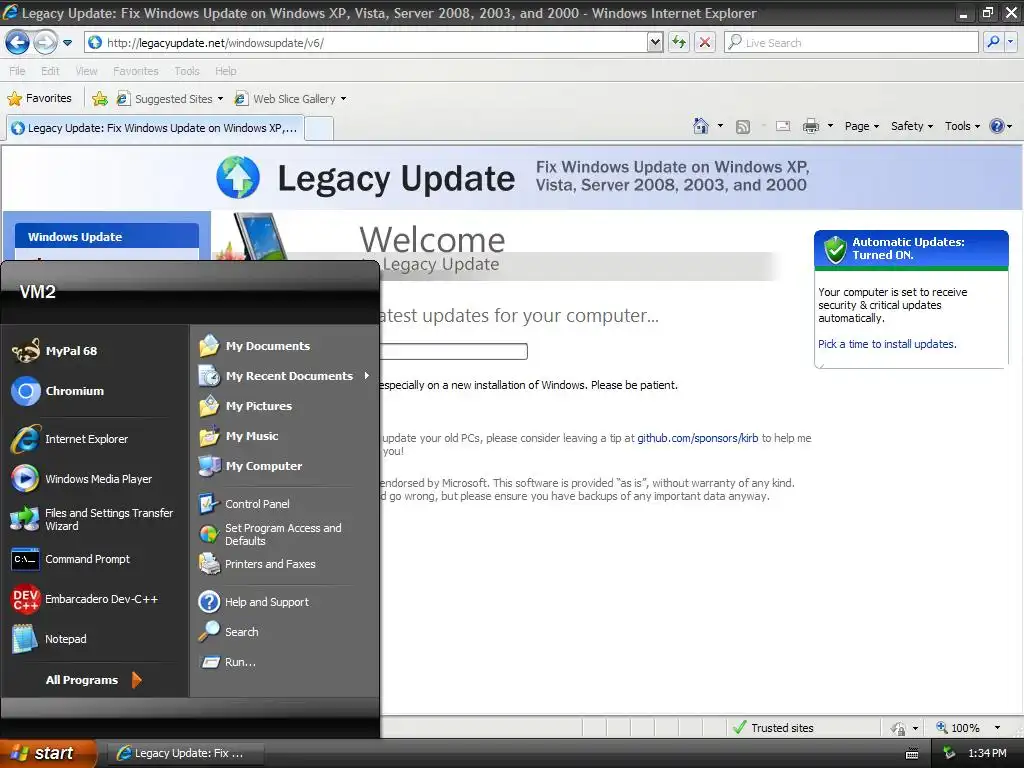Open the Edit menu
The height and width of the screenshot is (768, 1024).
[x=50, y=71]
